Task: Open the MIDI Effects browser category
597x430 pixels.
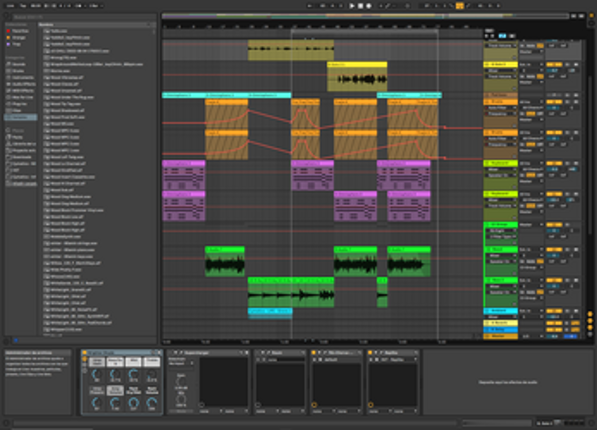Action: point(20,91)
